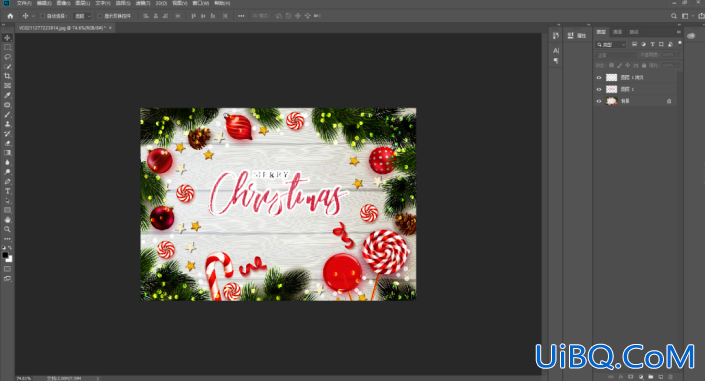Open the Edit menu
The image size is (705, 381).
coord(44,3)
